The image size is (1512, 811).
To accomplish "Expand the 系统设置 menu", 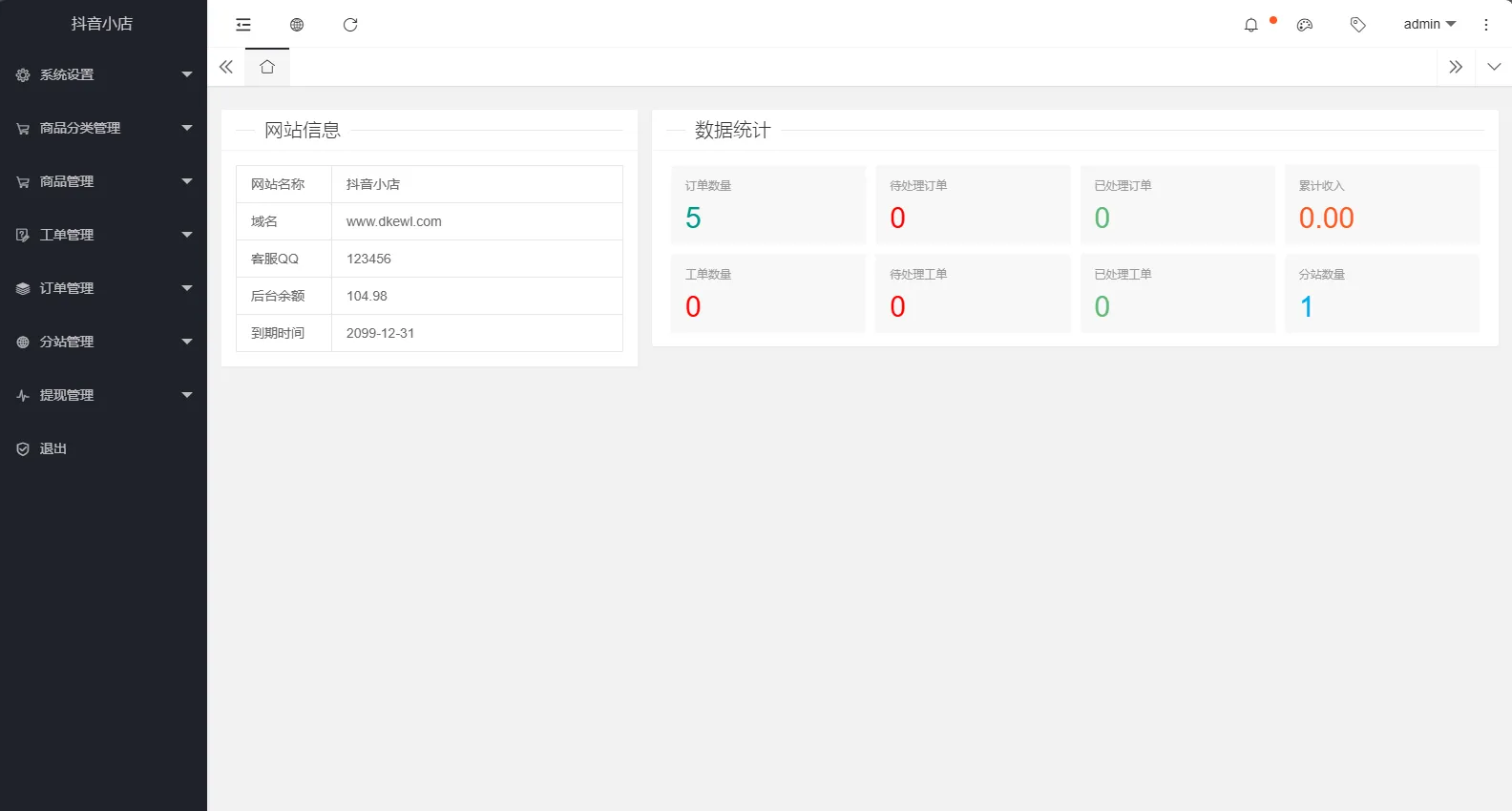I will pos(103,74).
